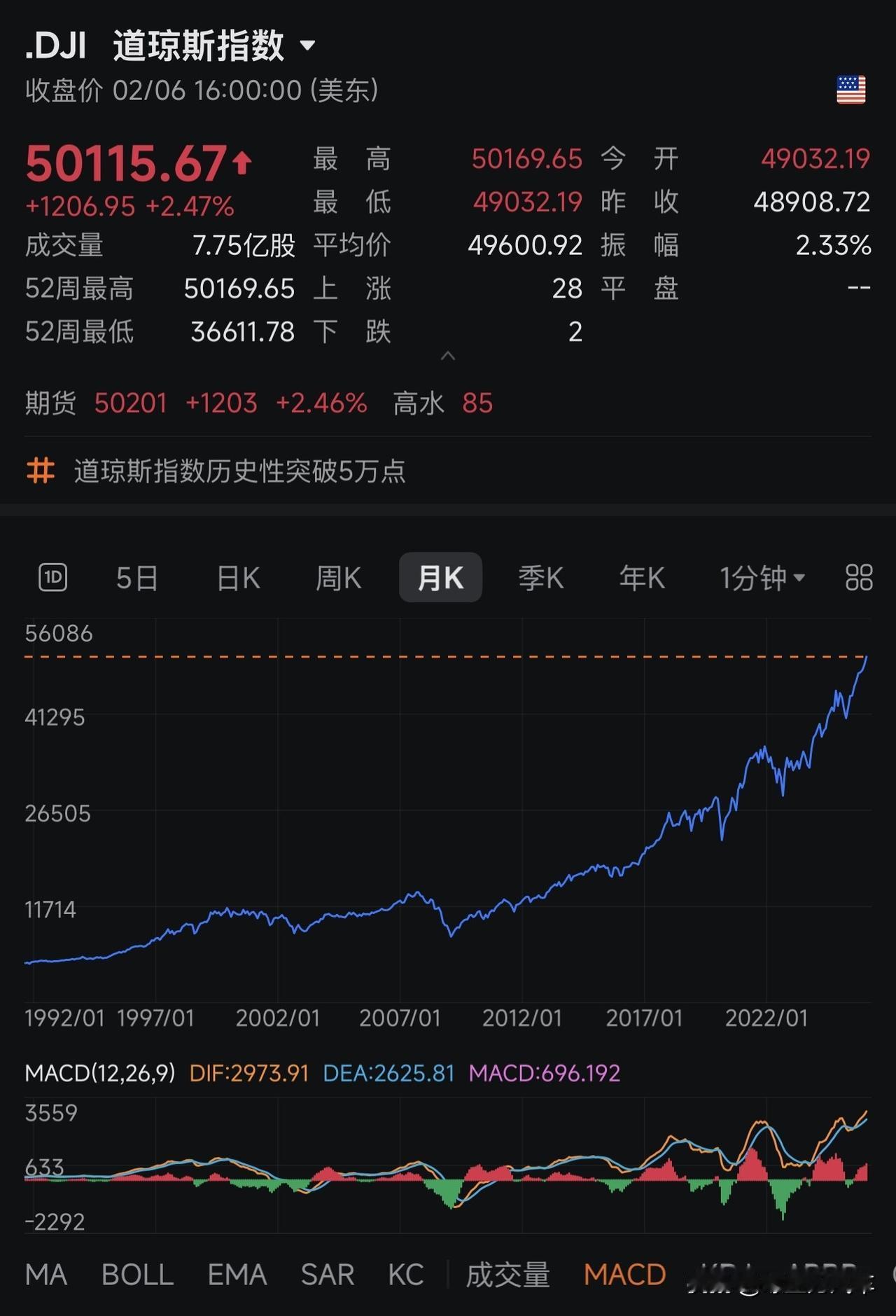Tap the DEA:2625.81 readout
Screen dimensions: 896x1316
click(389, 1073)
